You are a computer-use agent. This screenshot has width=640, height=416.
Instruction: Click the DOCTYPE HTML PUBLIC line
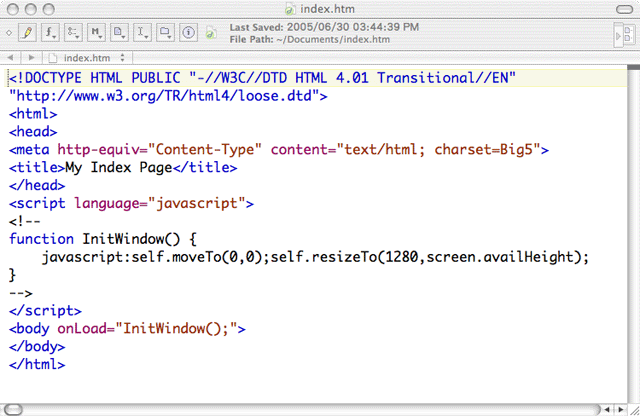262,78
